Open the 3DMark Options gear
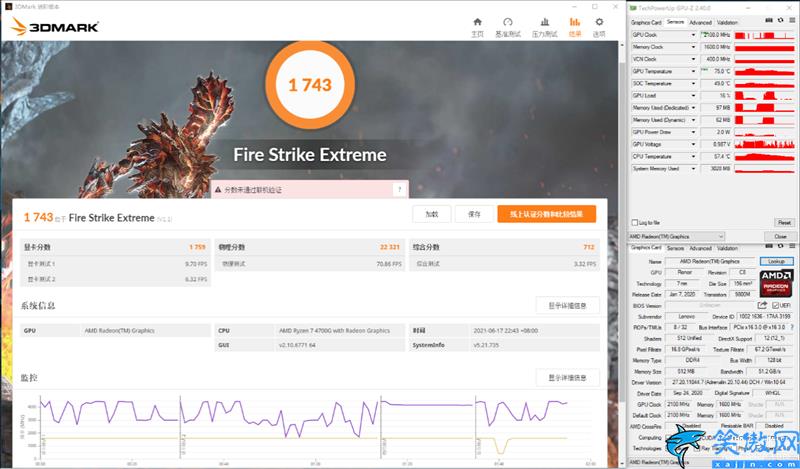This screenshot has height=469, width=800. [x=599, y=27]
